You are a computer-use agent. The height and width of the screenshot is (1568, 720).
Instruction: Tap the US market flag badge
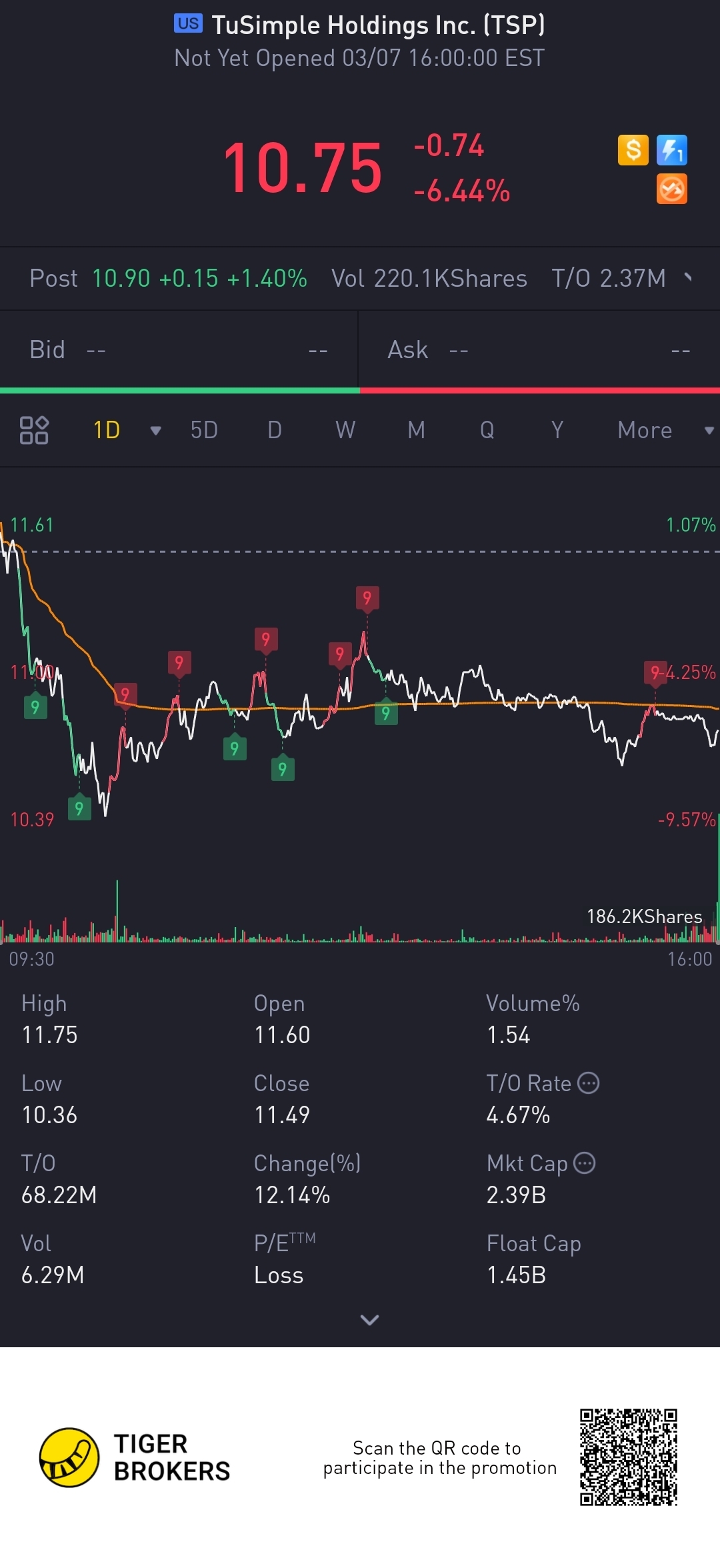[x=188, y=24]
